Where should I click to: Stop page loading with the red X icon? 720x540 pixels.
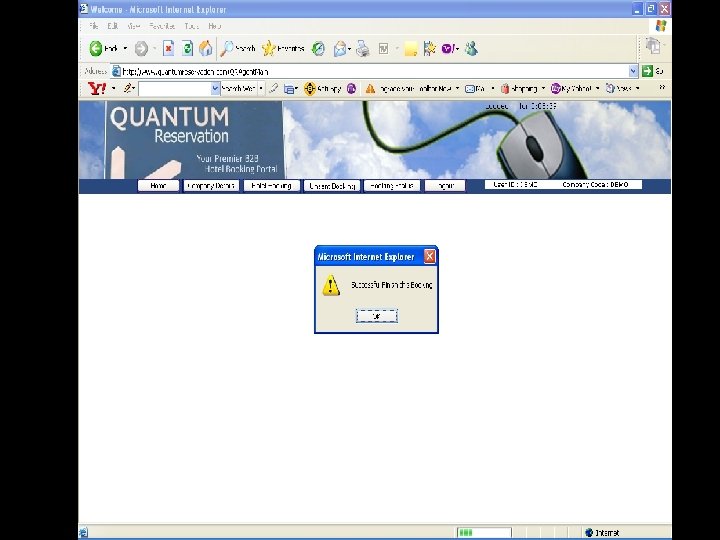pyautogui.click(x=169, y=48)
